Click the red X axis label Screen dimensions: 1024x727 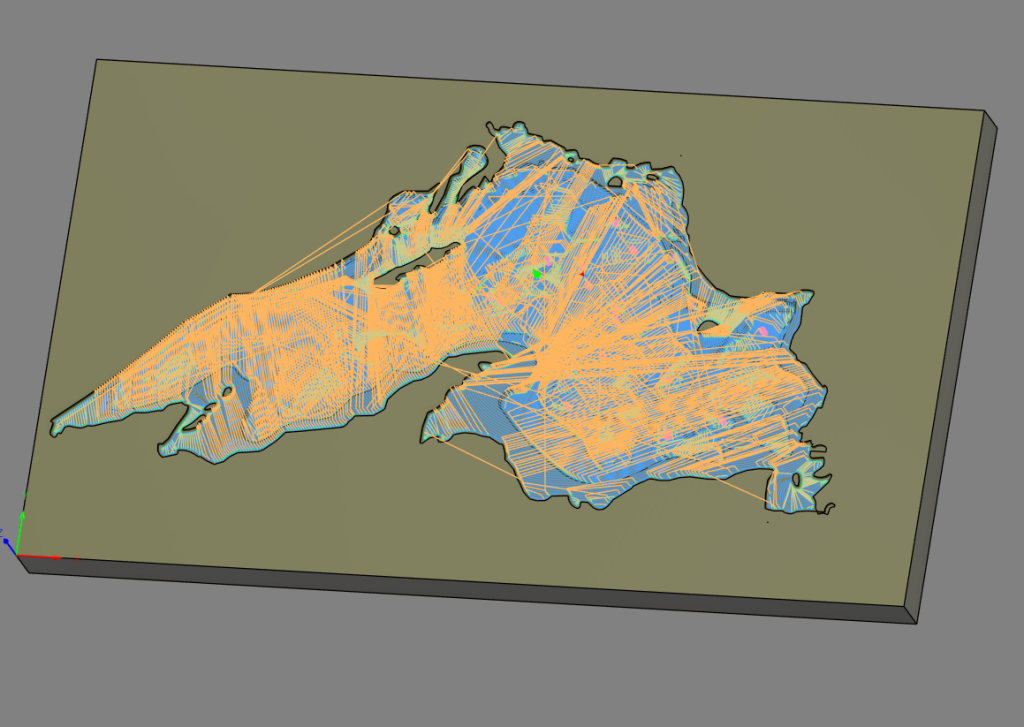pos(78,559)
